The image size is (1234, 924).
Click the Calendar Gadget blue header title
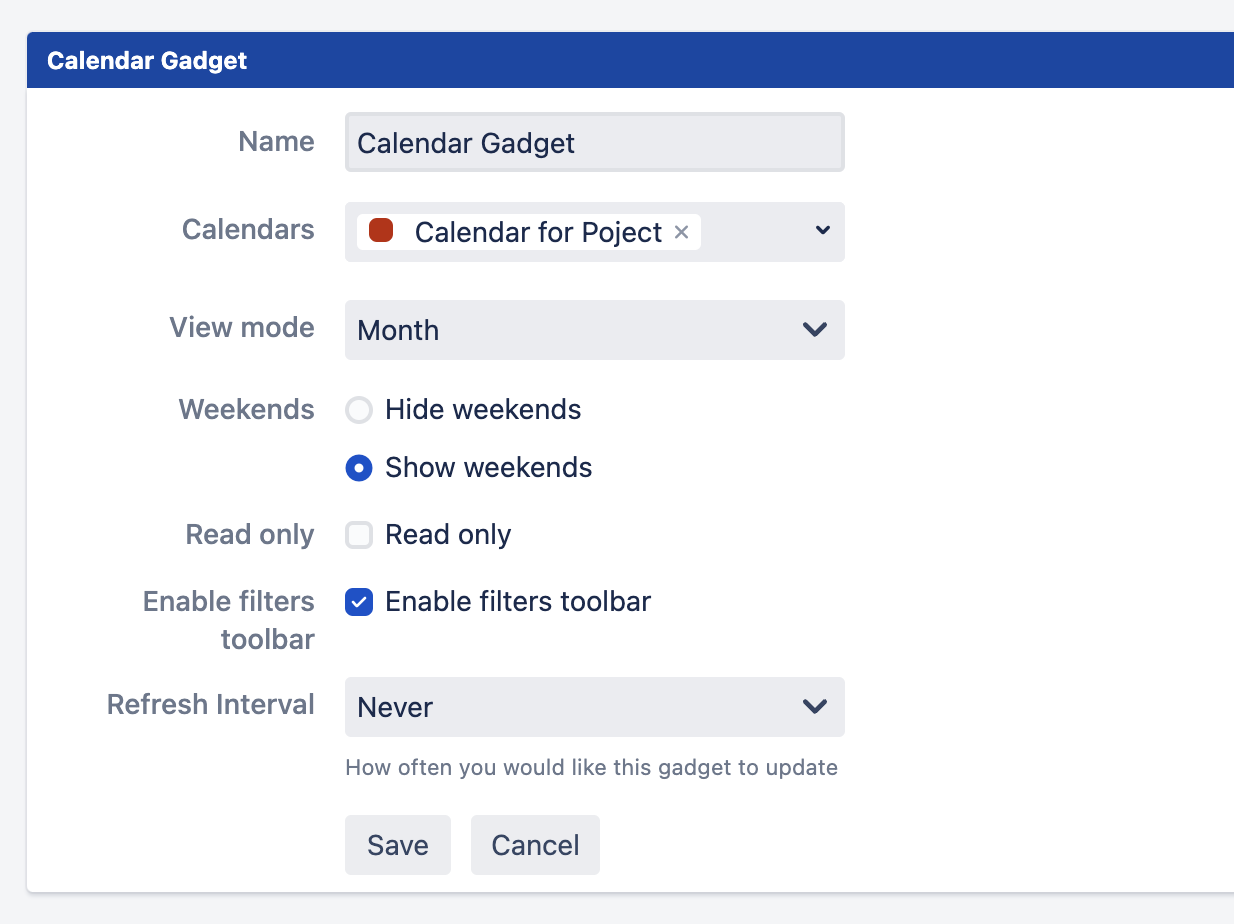tap(147, 60)
